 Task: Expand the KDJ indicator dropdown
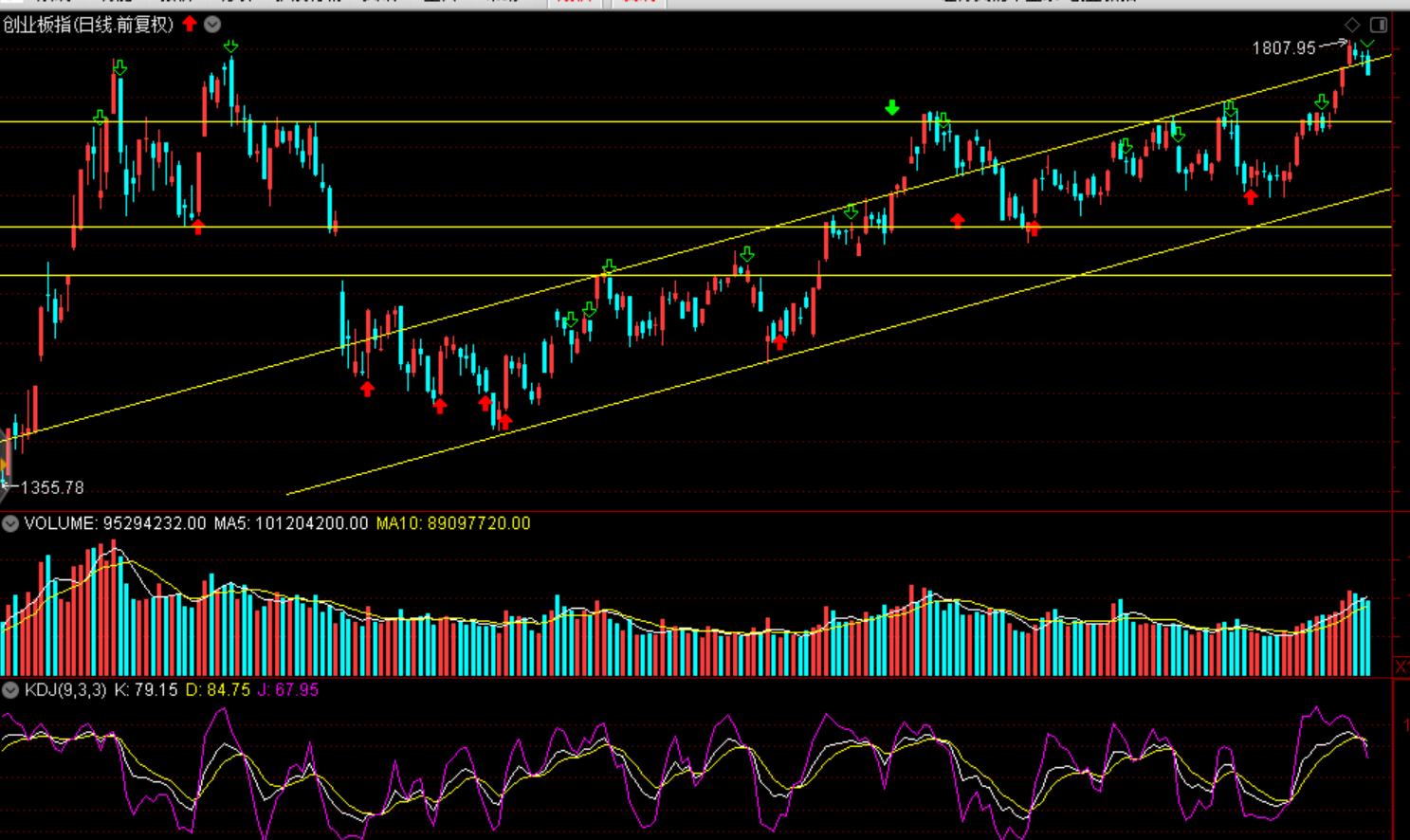[x=10, y=690]
